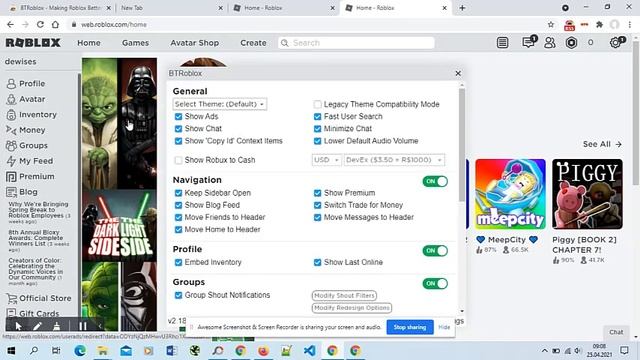Open Visual Studio Code from the taskbar
Image resolution: width=640 pixels, height=360 pixels.
(x=309, y=350)
